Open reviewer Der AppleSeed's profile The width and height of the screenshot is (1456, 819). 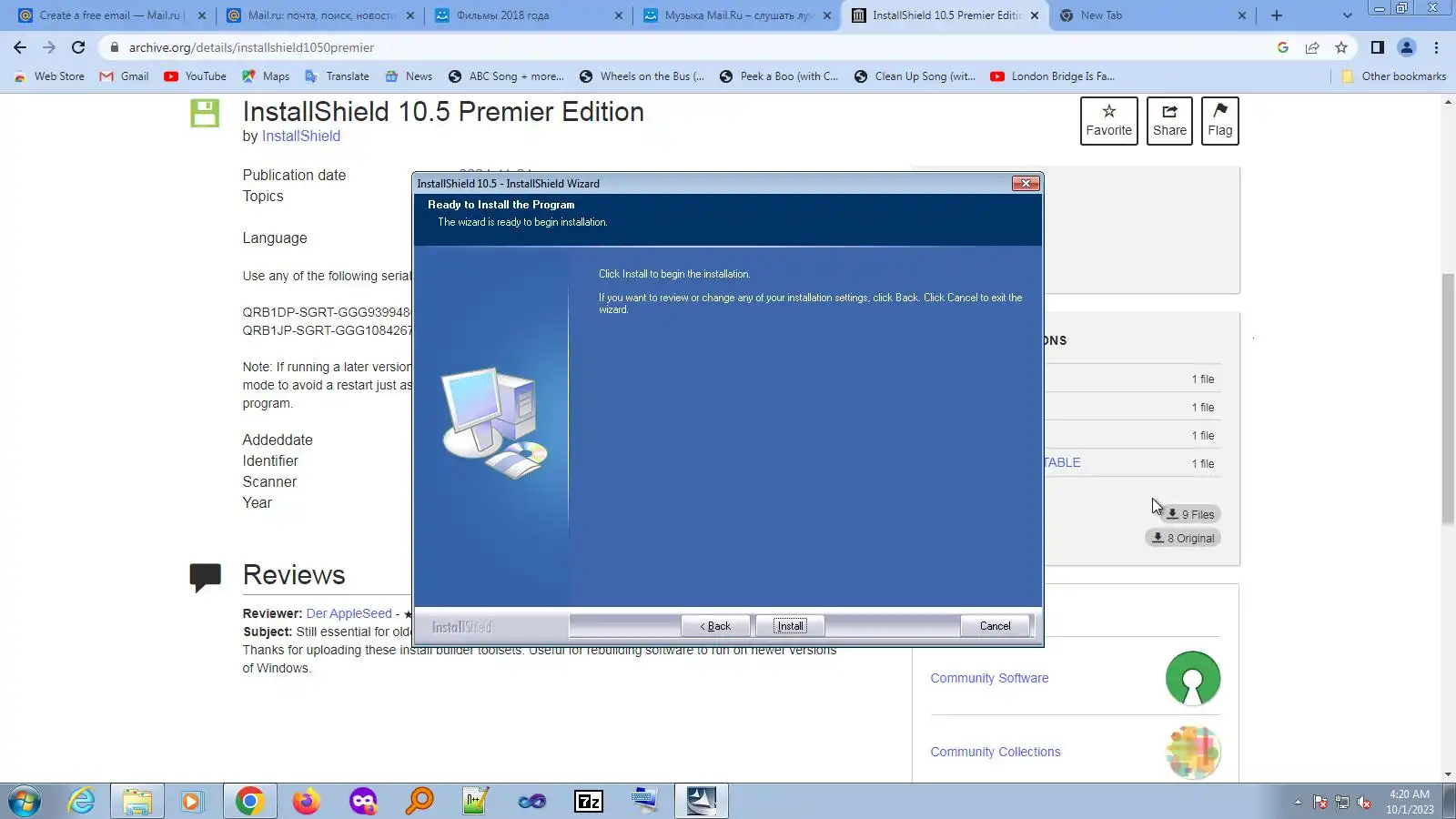pyautogui.click(x=349, y=614)
